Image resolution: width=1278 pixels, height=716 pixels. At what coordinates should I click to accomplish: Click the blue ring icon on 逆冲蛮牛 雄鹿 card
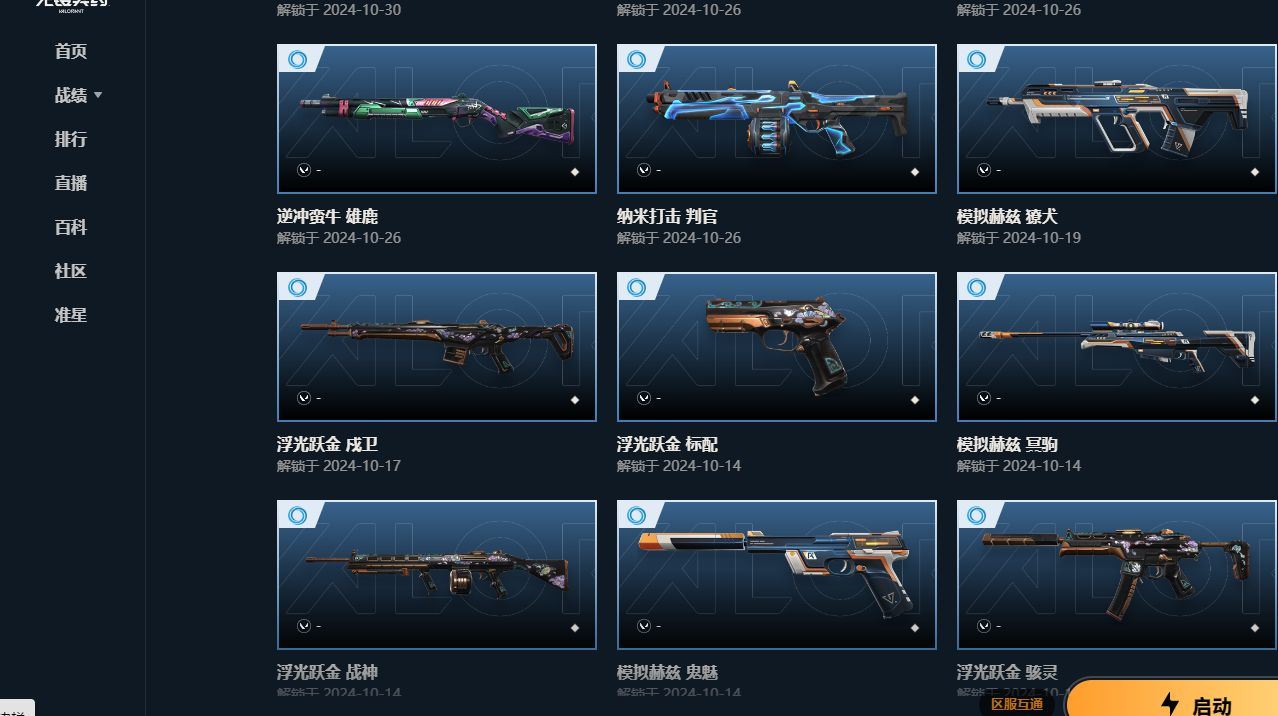click(x=297, y=60)
